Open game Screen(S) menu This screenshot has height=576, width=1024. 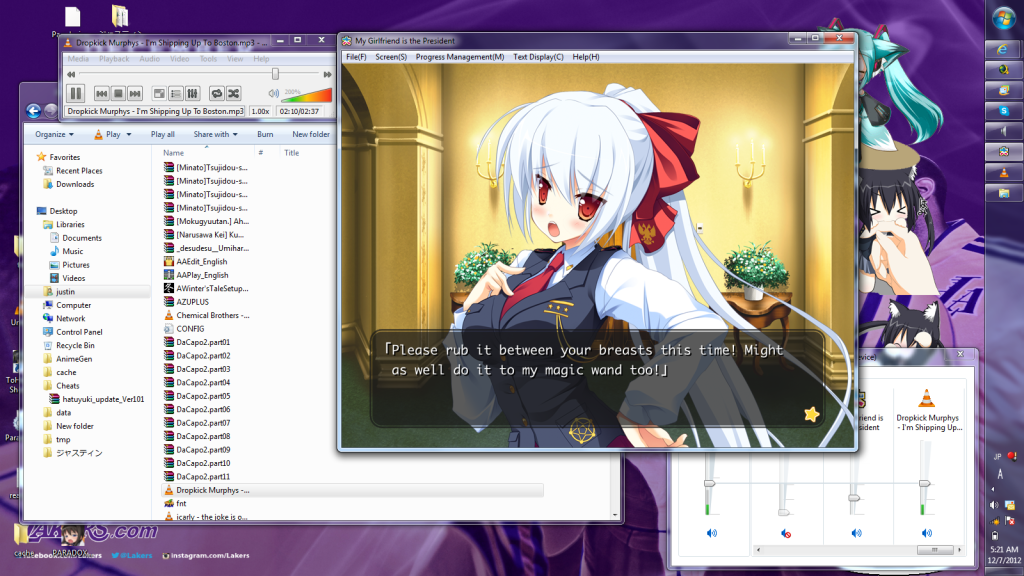tap(391, 57)
